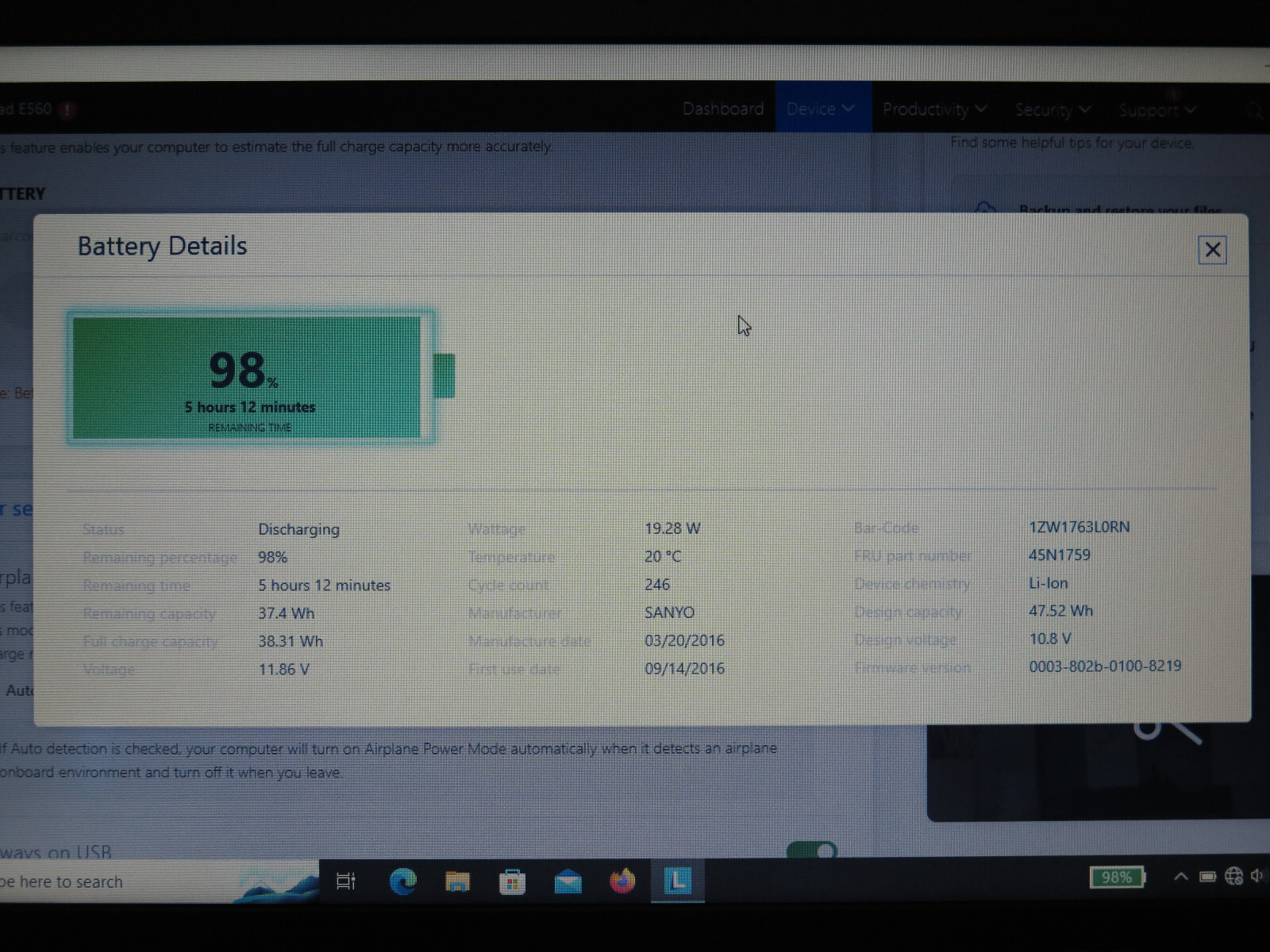Expand the Device menu
This screenshot has height=952, width=1270.
click(x=822, y=109)
